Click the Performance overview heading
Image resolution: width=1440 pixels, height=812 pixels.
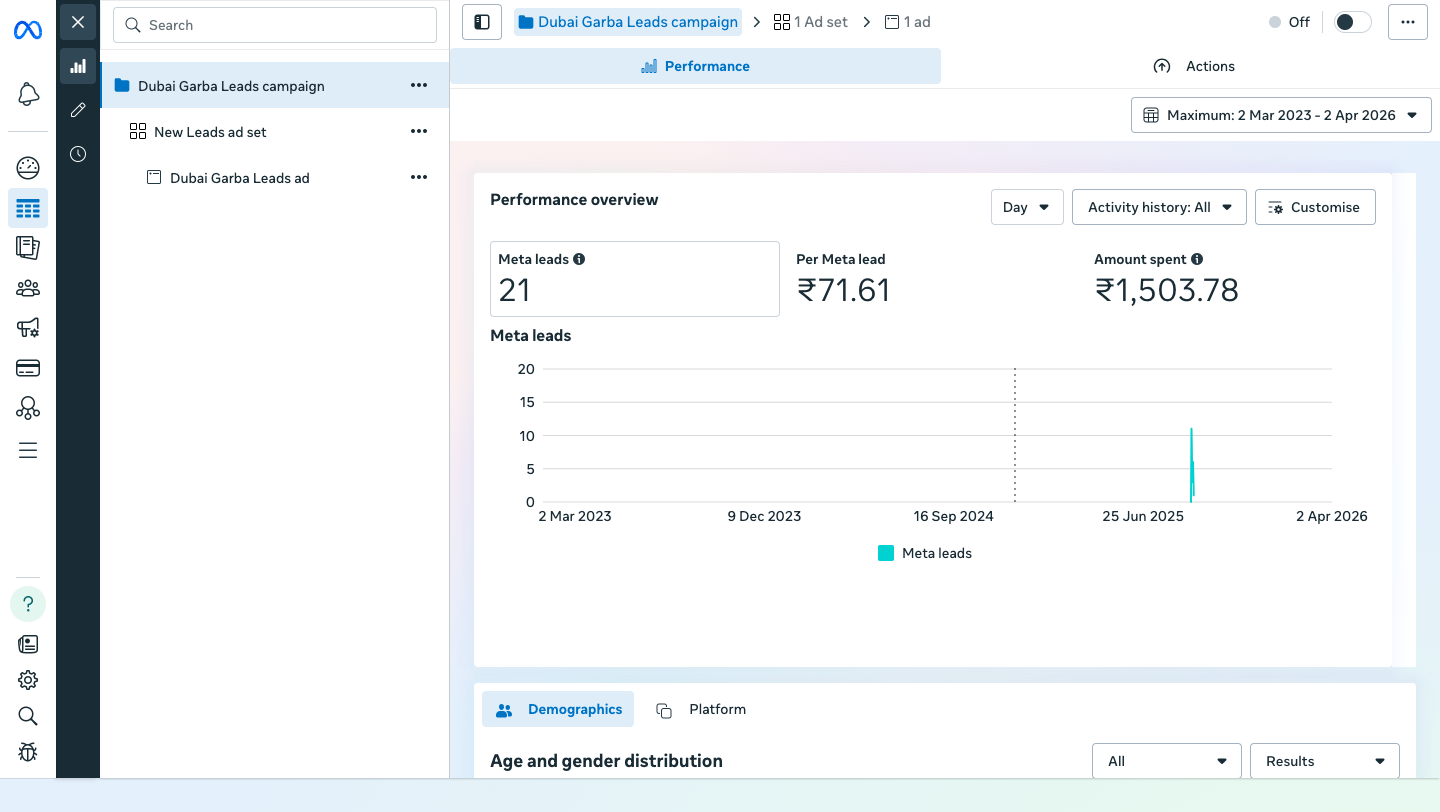574,199
